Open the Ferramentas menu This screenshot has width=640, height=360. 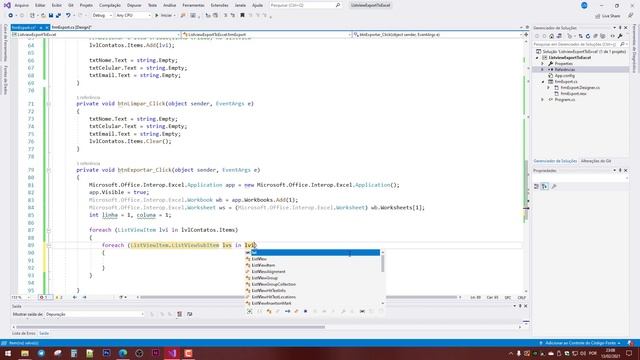[x=193, y=5]
